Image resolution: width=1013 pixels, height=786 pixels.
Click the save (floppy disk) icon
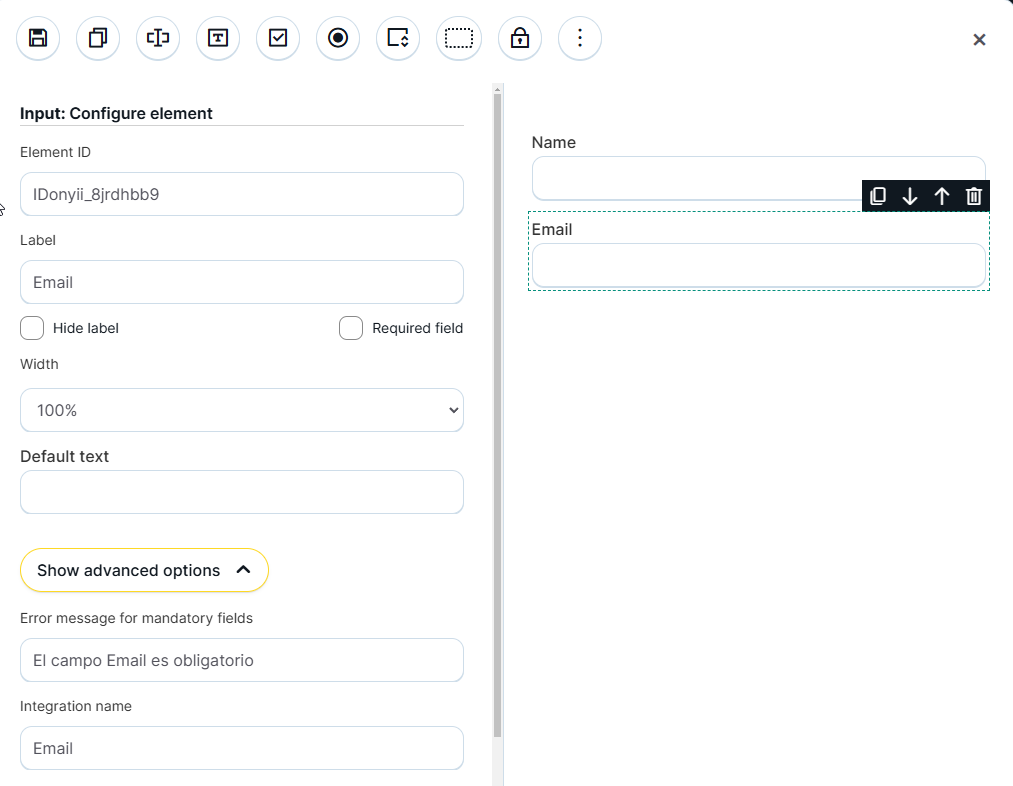[x=38, y=39]
